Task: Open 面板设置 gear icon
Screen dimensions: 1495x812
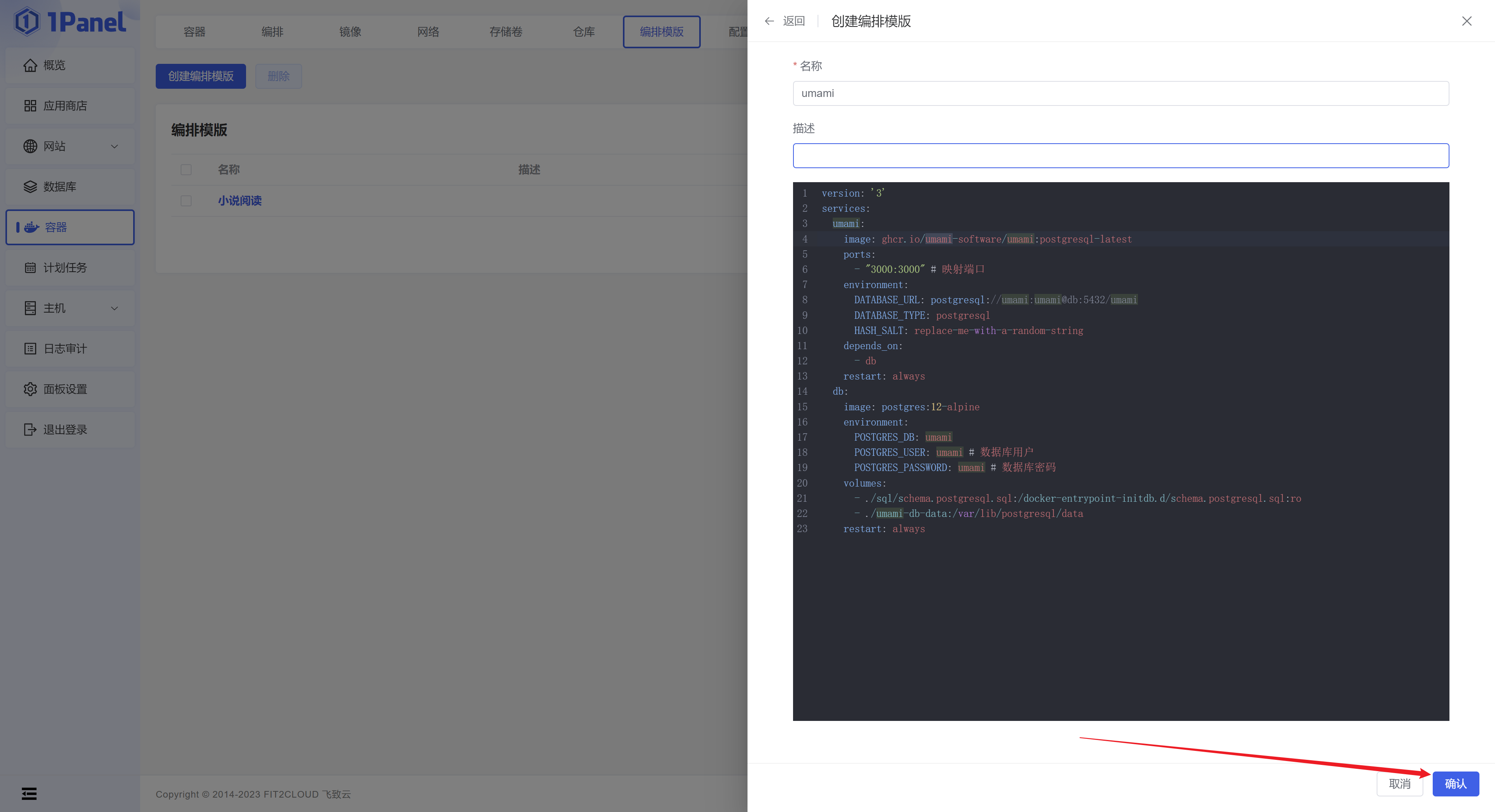Action: point(30,389)
